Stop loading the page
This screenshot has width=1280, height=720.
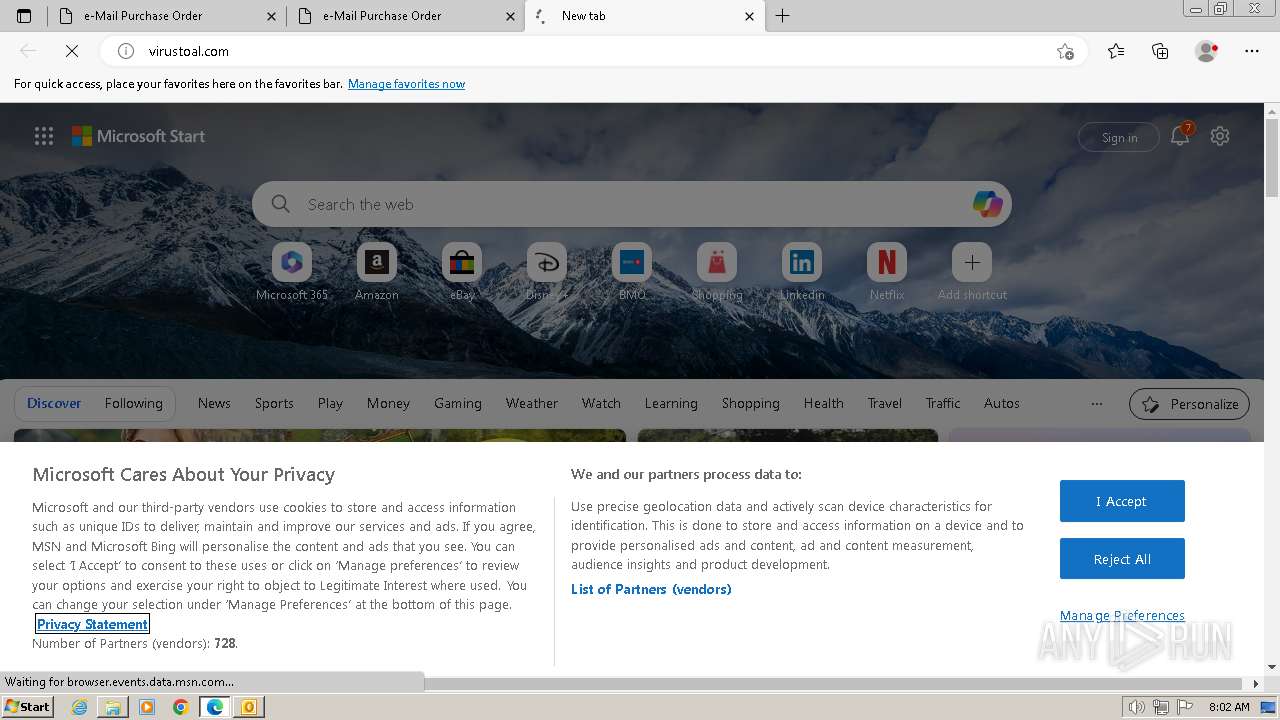coord(72,51)
